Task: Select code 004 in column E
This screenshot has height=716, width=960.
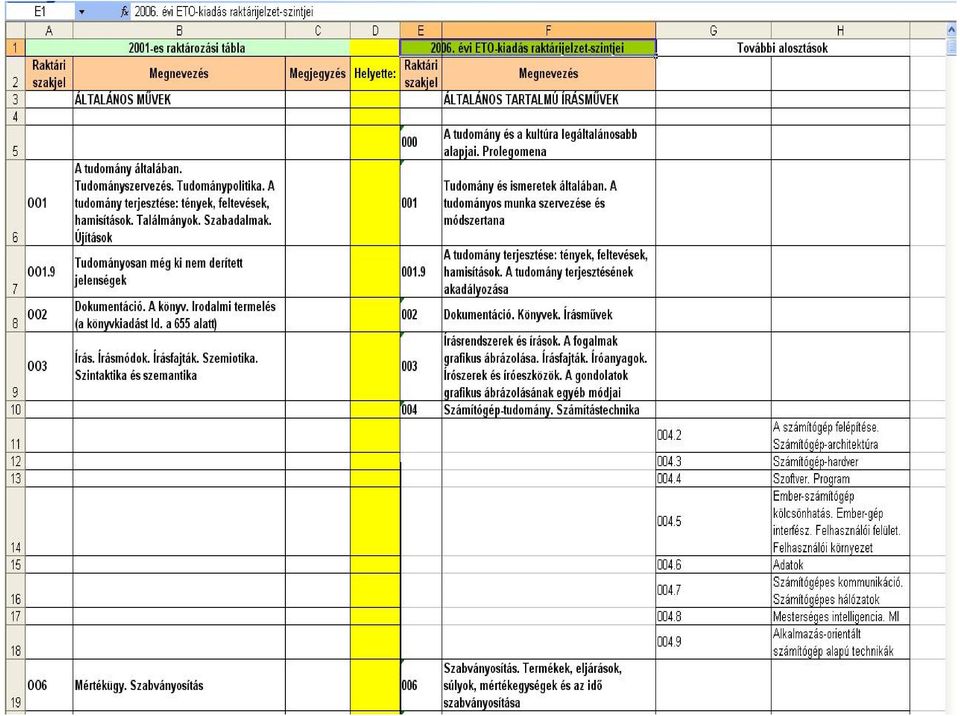Action: tap(421, 410)
